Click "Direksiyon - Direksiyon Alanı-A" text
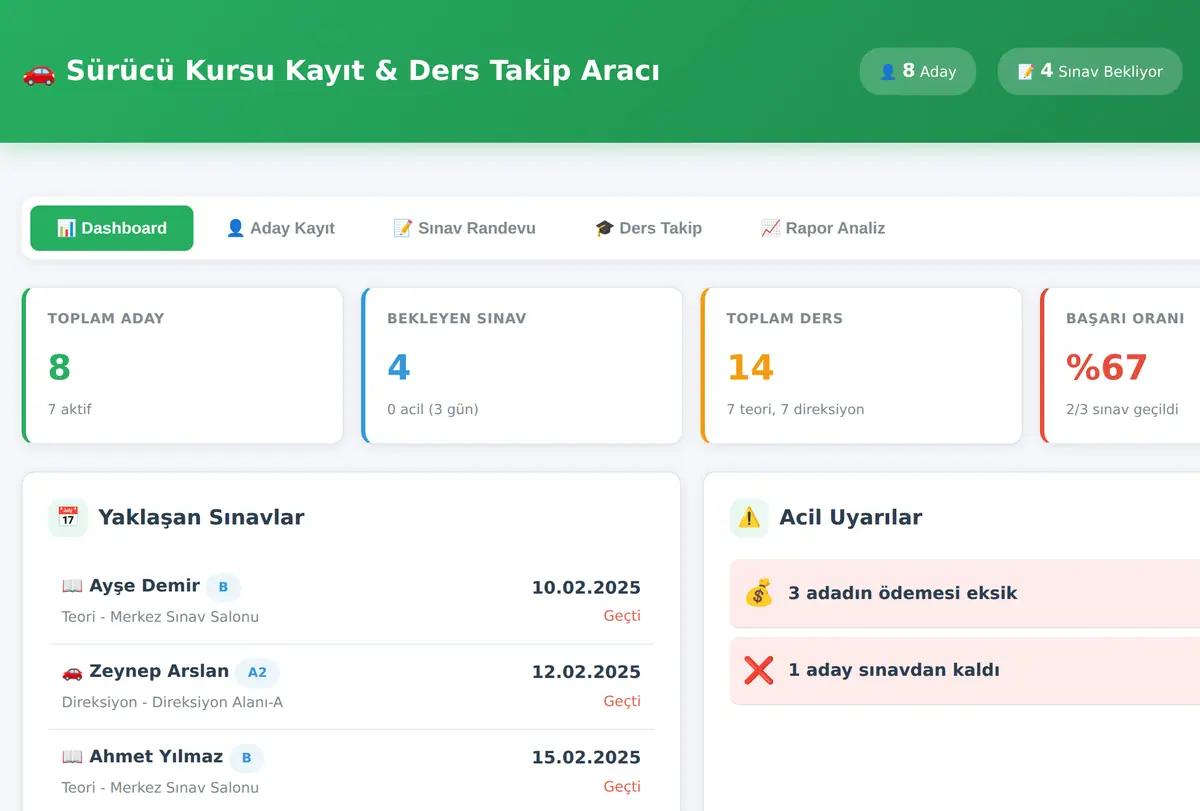1200x811 pixels. pos(172,702)
